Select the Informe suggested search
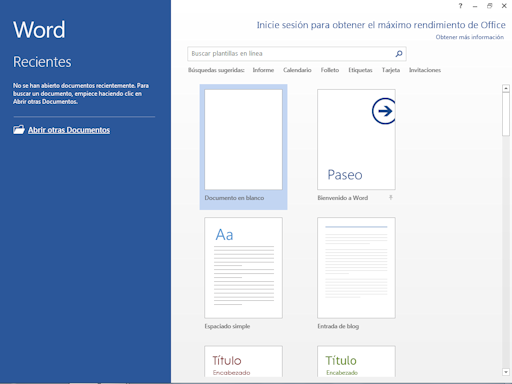 click(x=263, y=70)
